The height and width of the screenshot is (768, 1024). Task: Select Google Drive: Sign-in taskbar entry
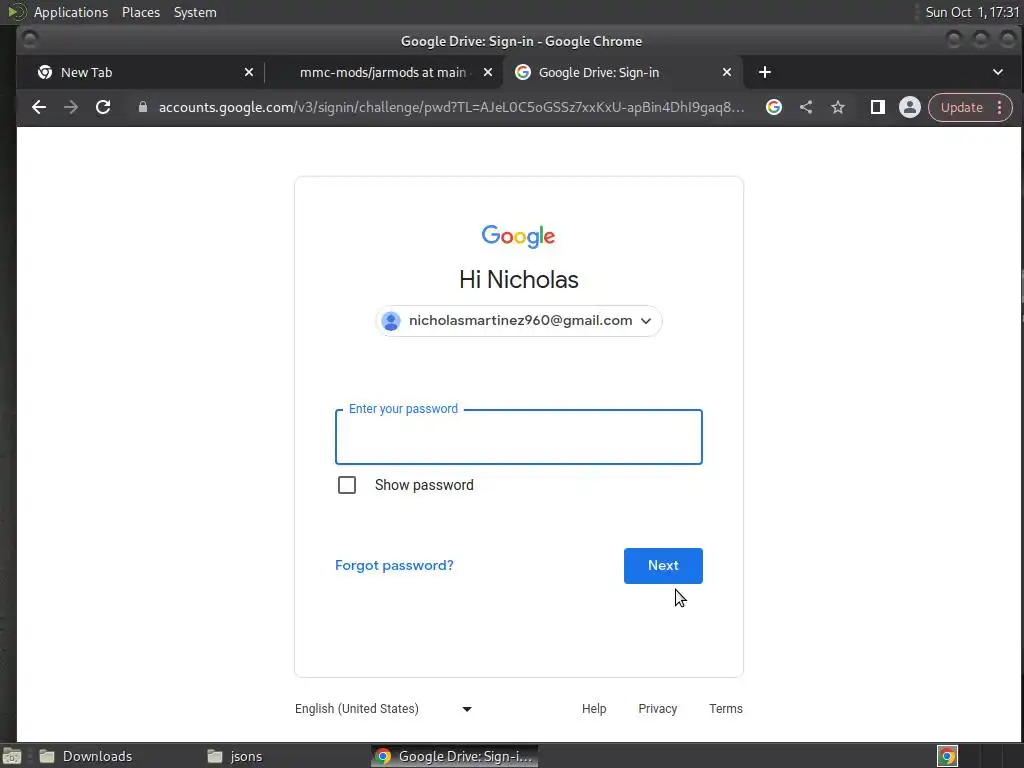(455, 756)
